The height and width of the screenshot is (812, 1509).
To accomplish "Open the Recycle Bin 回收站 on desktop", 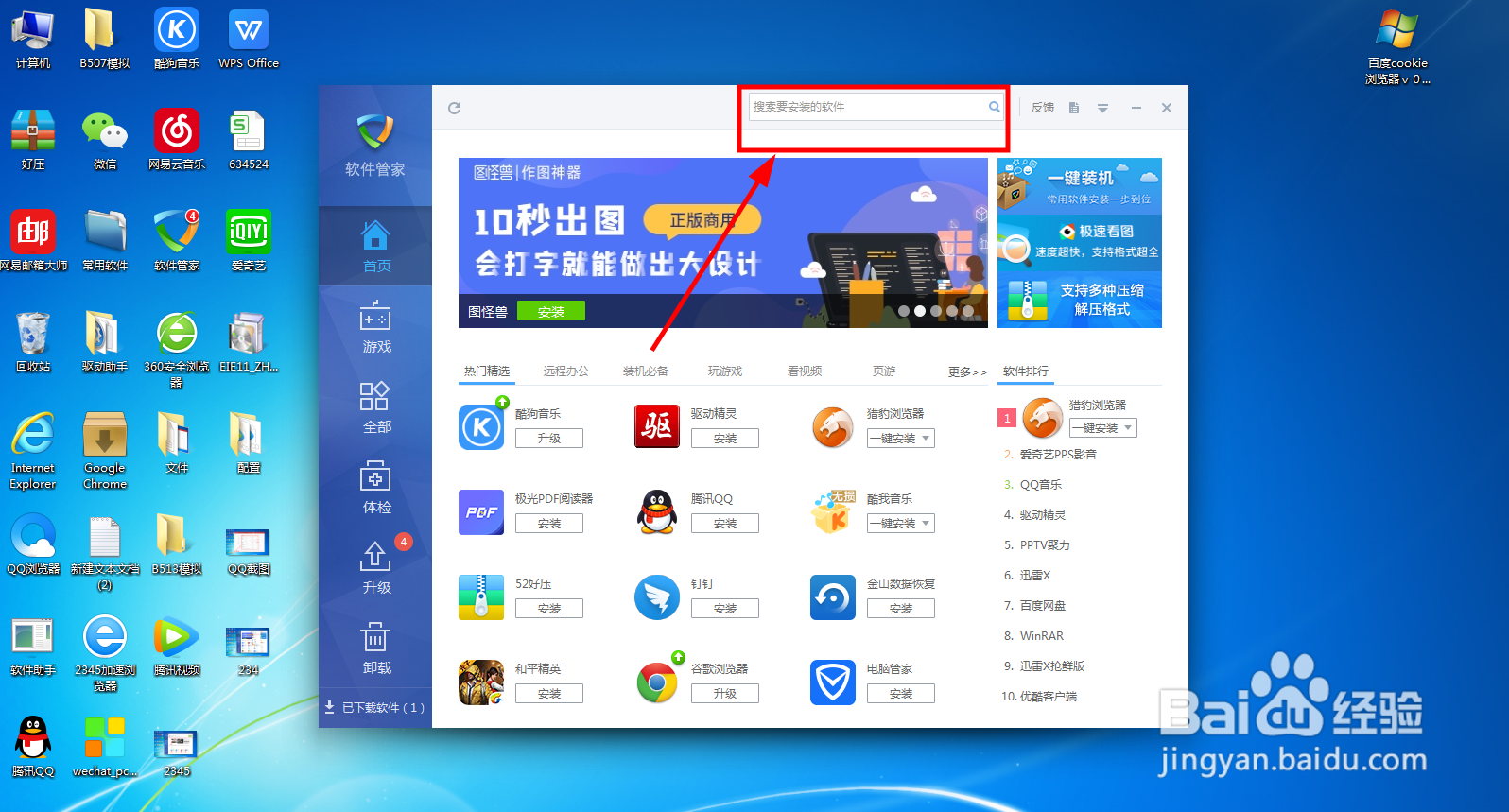I will pyautogui.click(x=33, y=342).
